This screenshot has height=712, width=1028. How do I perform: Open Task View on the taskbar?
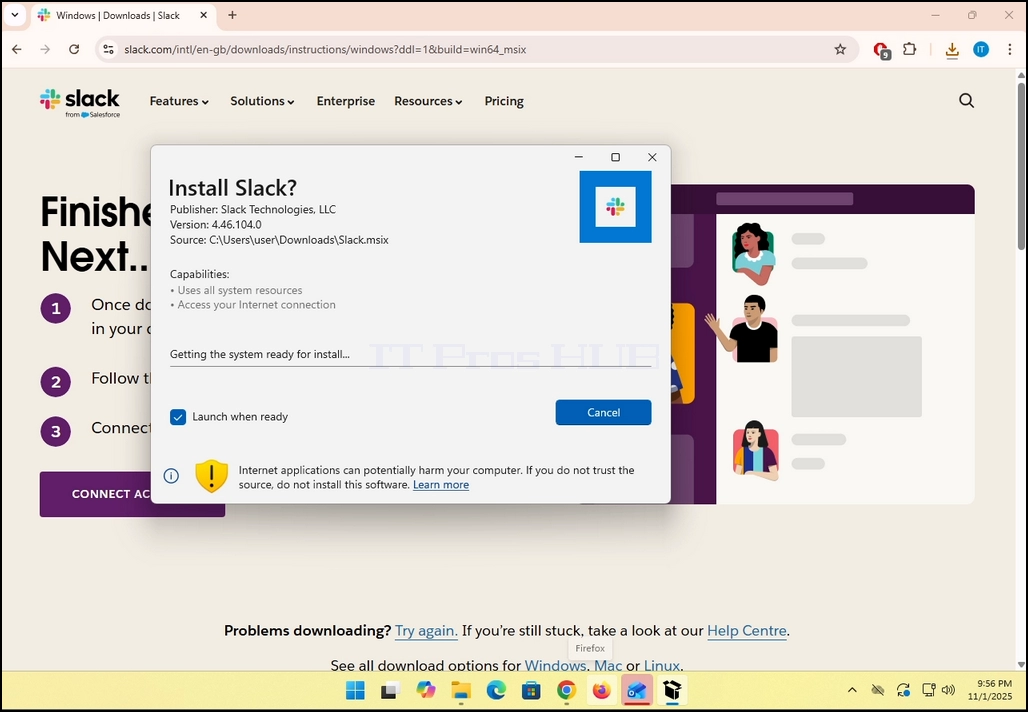tap(390, 690)
